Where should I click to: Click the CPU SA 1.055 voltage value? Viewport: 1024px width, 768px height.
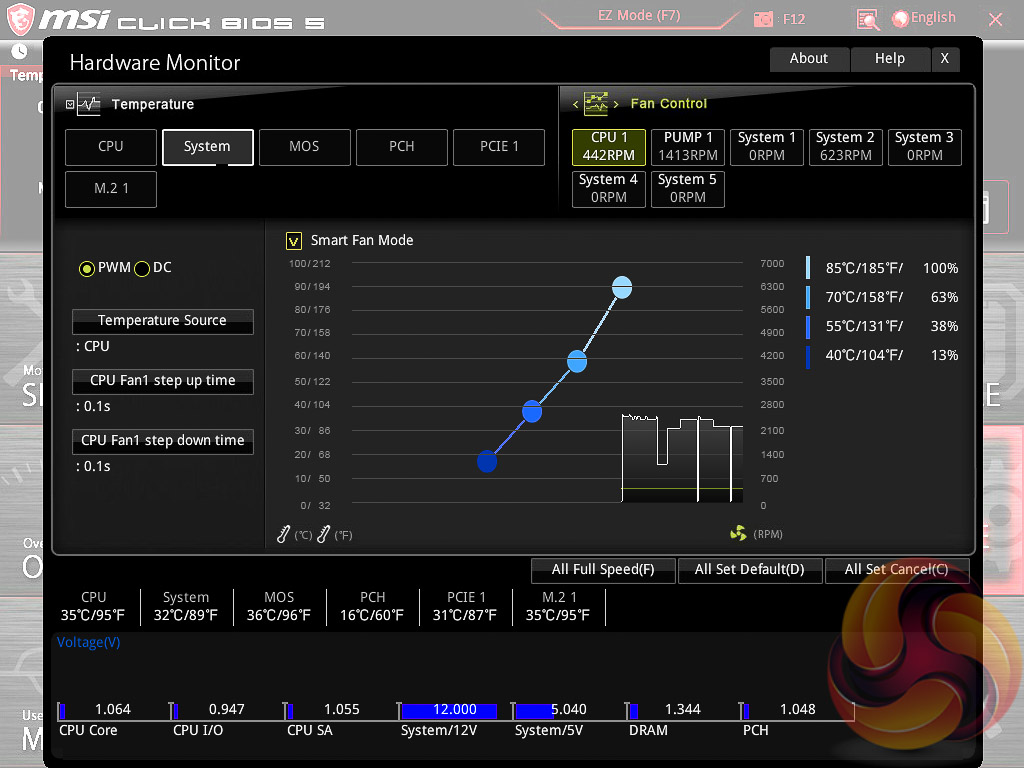(342, 710)
